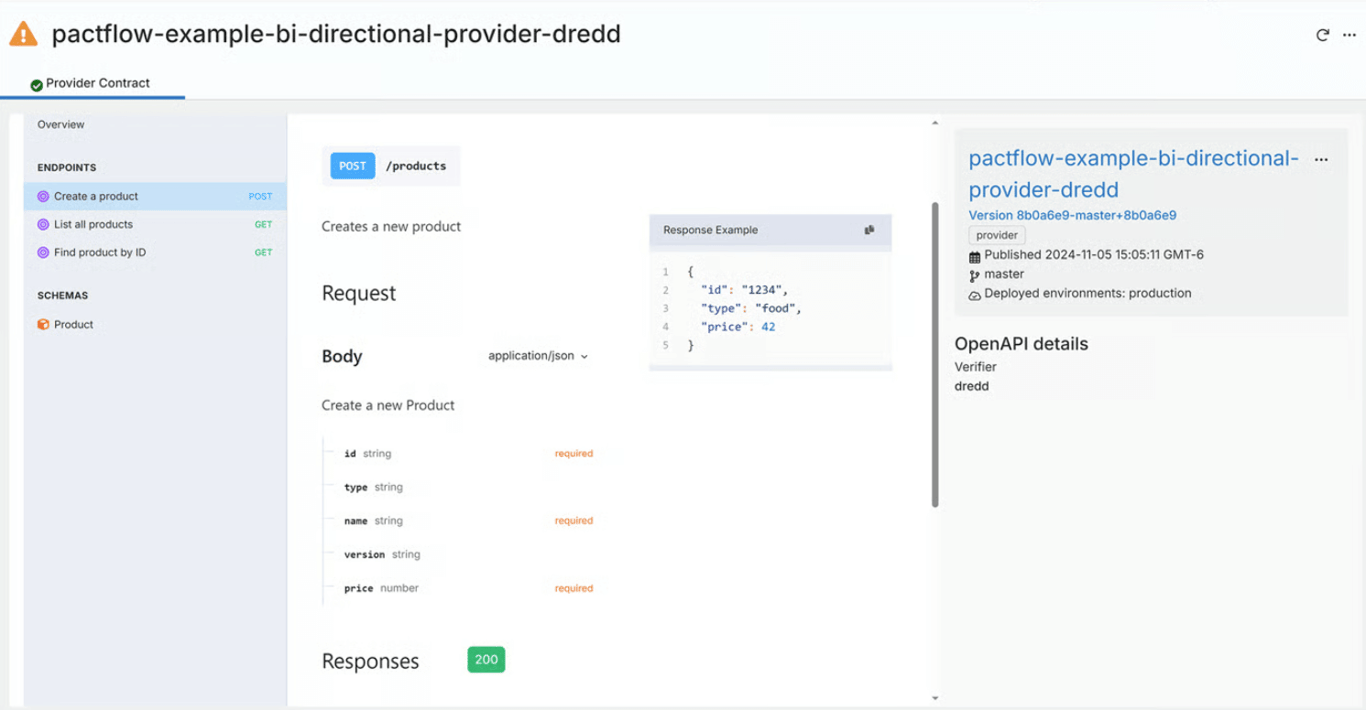
Task: Open the Product schema entry
Action: [x=155, y=325]
